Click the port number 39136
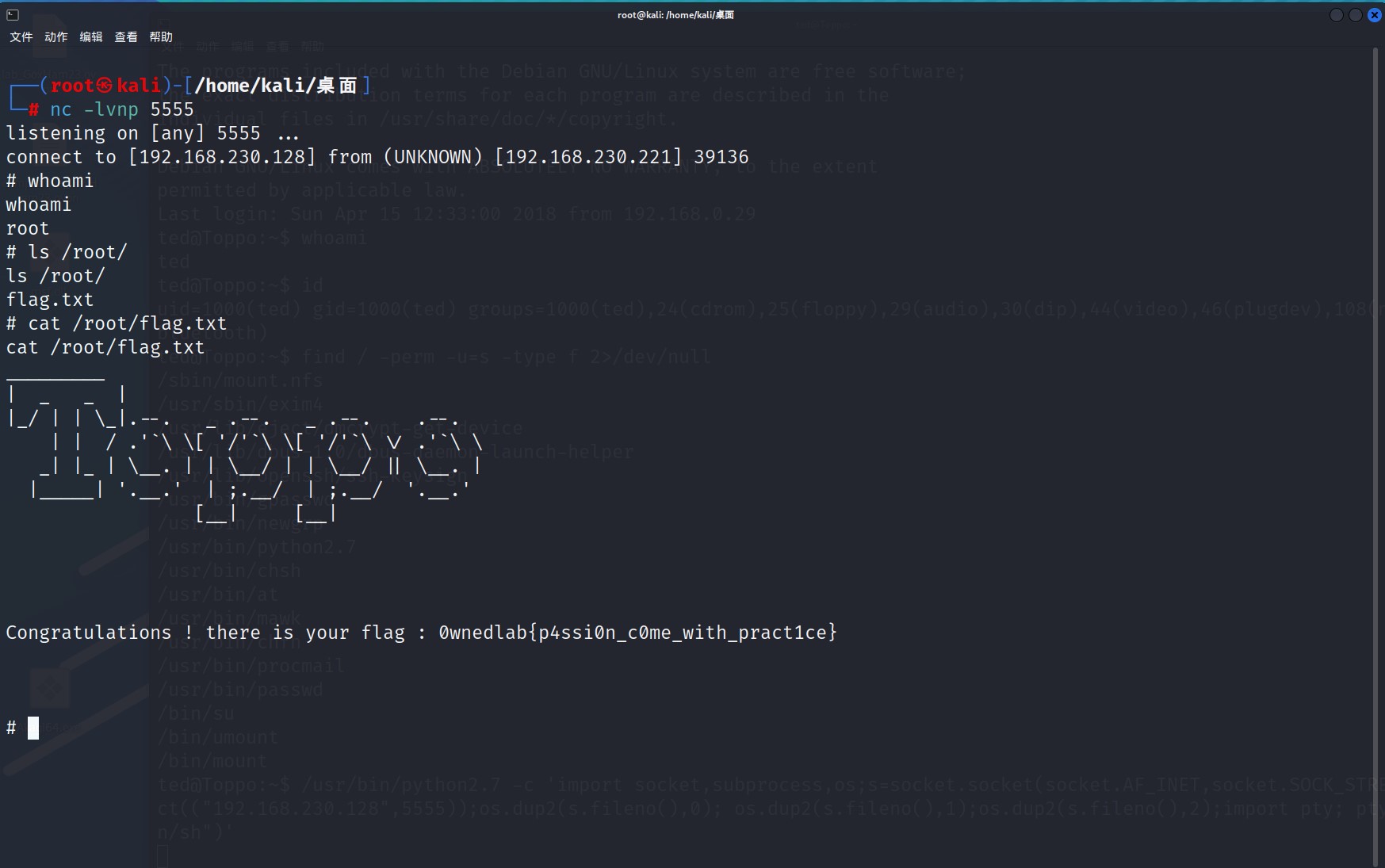Screen dimensions: 1385x868 [721, 157]
